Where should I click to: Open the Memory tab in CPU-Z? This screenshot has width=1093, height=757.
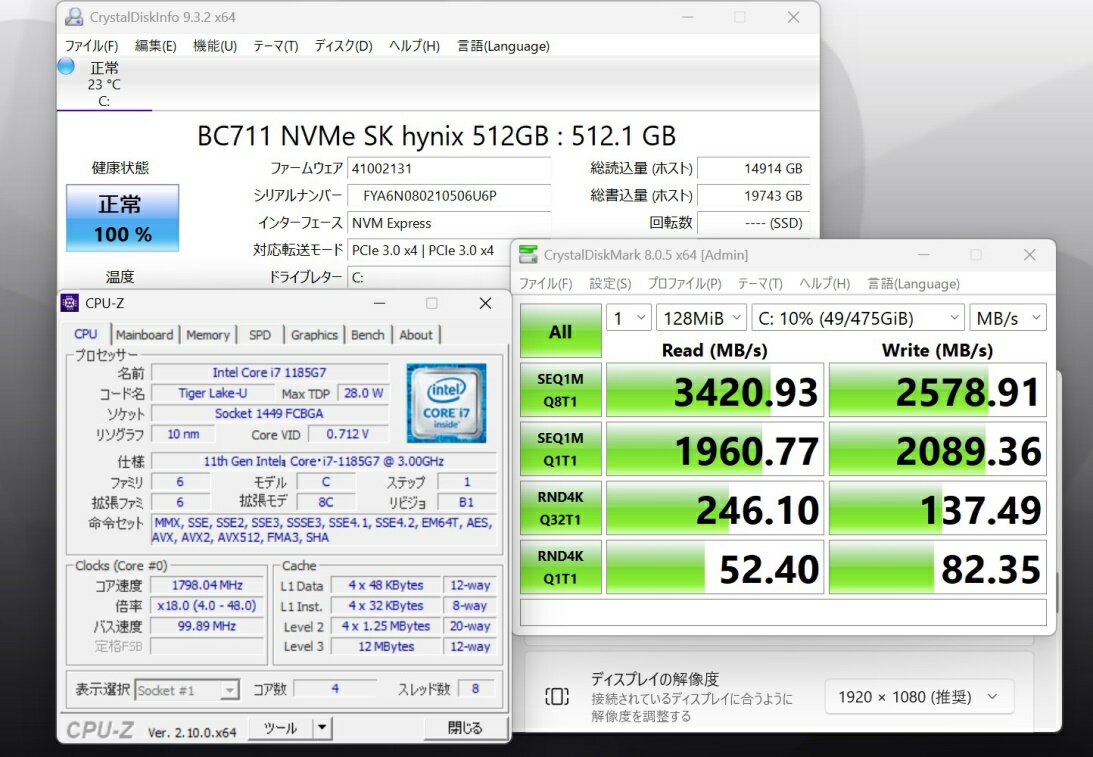(208, 335)
